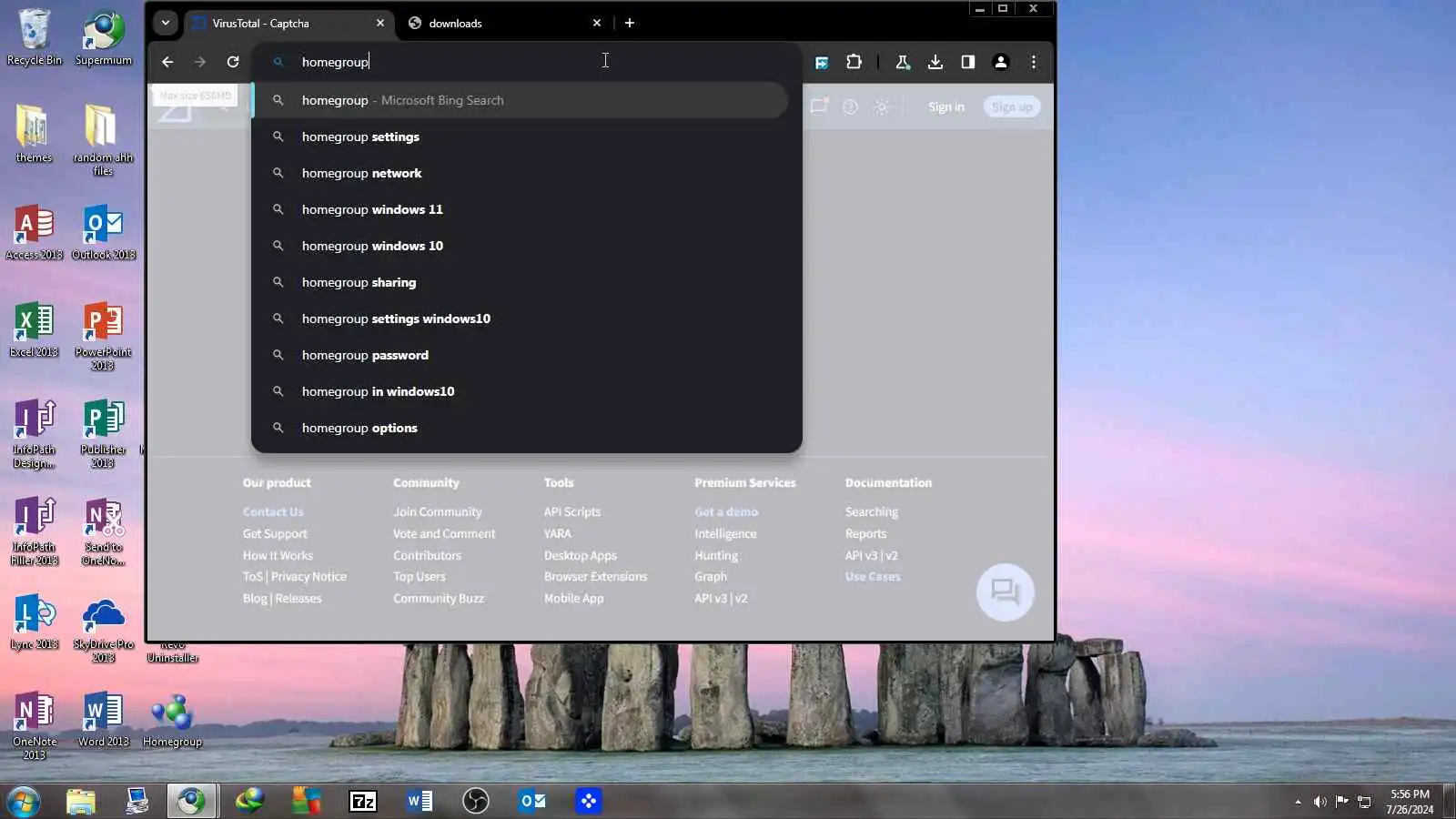The image size is (1456, 819).
Task: Open the Contact Us footer link
Action: (x=273, y=512)
